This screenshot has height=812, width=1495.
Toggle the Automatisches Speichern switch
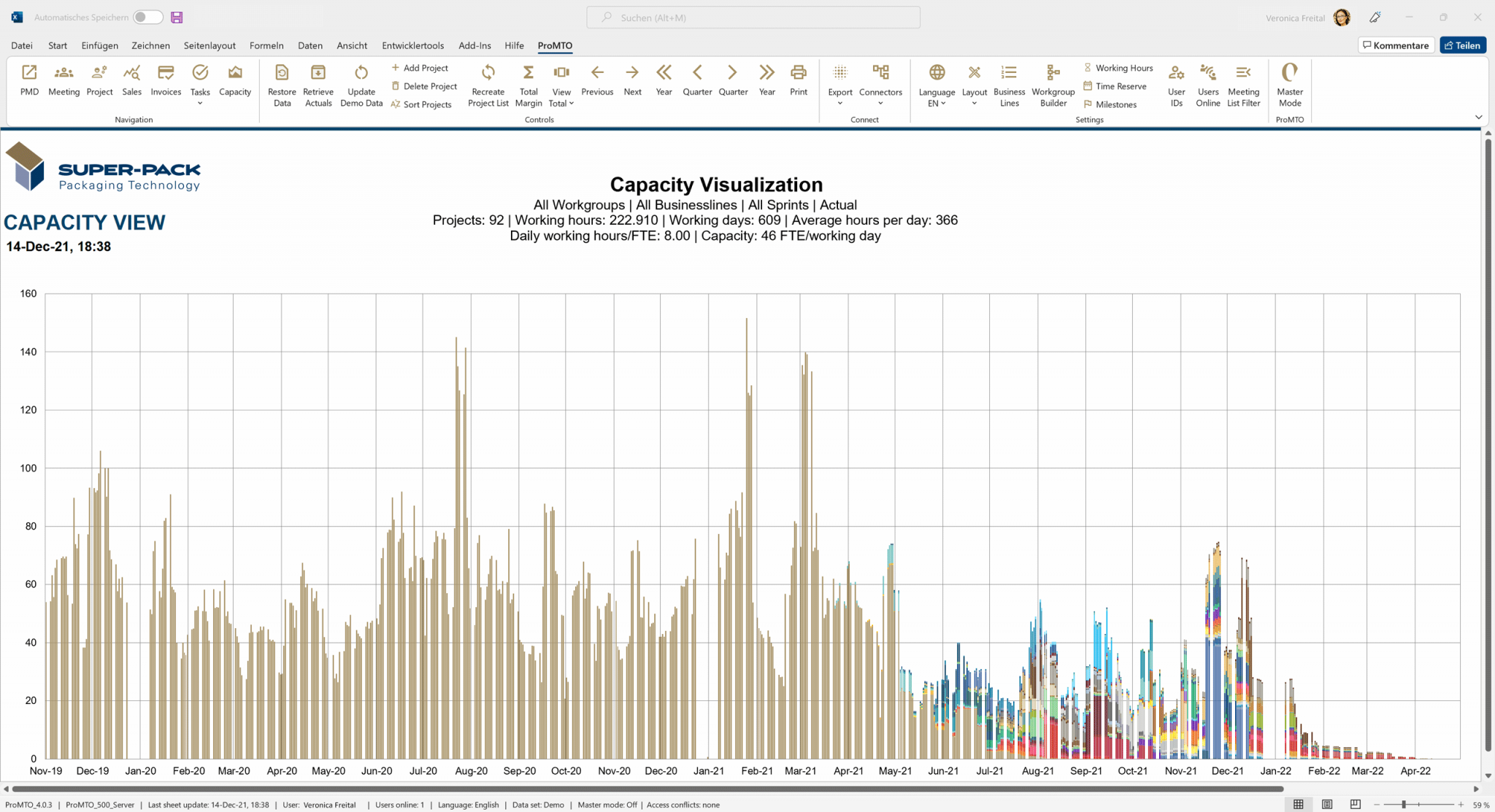click(x=147, y=17)
